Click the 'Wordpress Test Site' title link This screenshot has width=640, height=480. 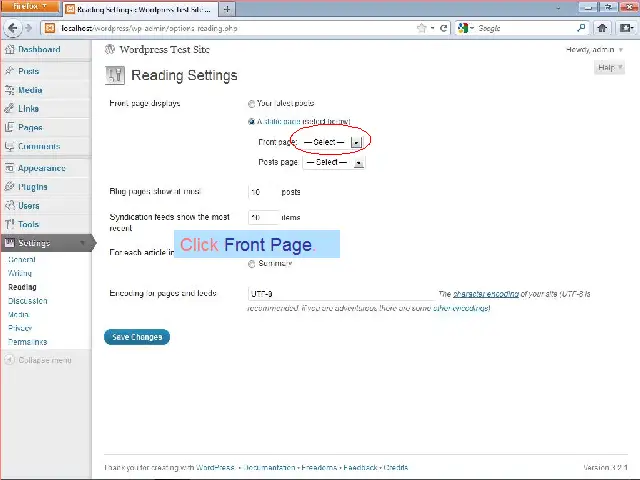pyautogui.click(x=164, y=49)
